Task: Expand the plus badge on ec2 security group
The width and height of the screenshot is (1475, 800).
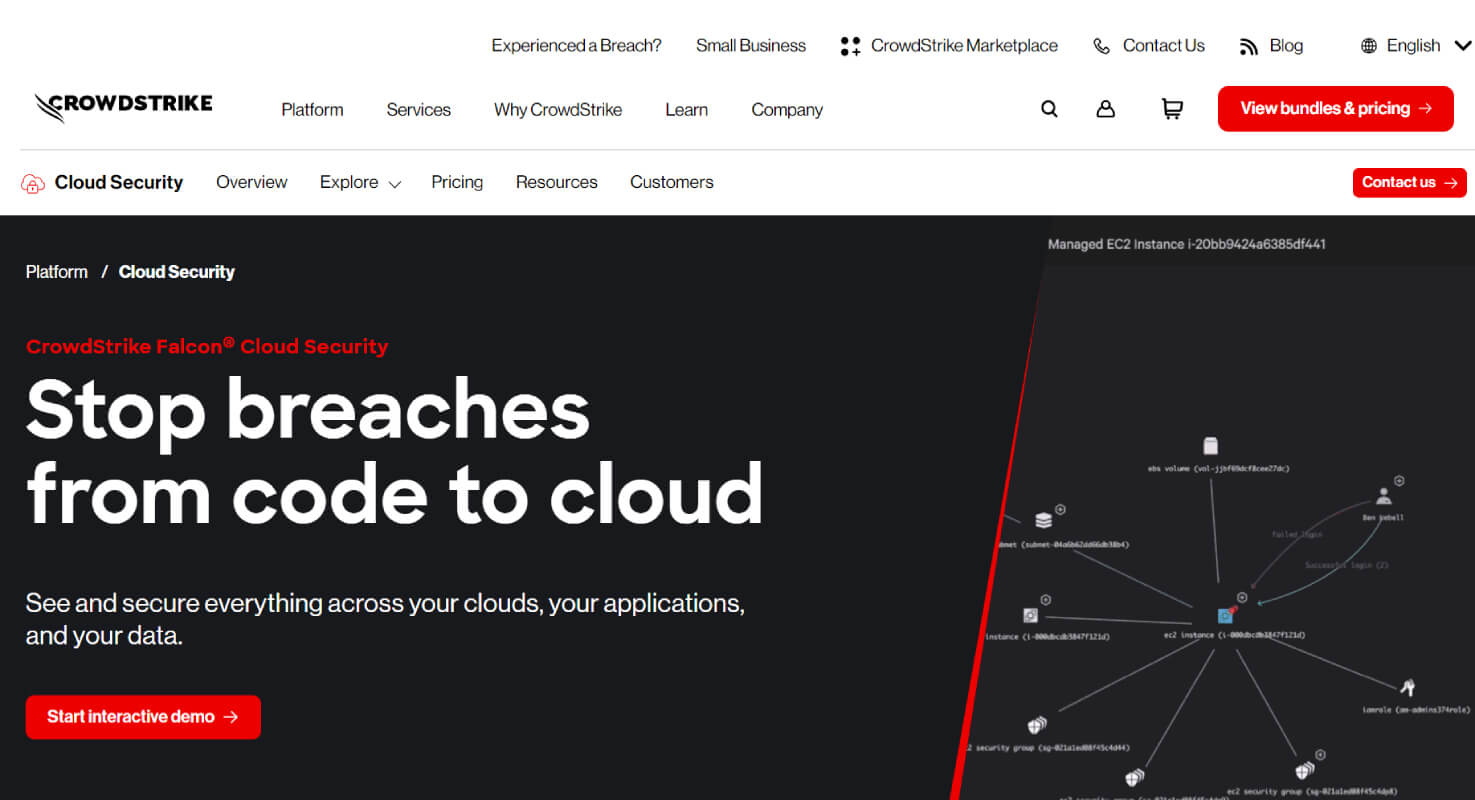Action: click(1320, 755)
